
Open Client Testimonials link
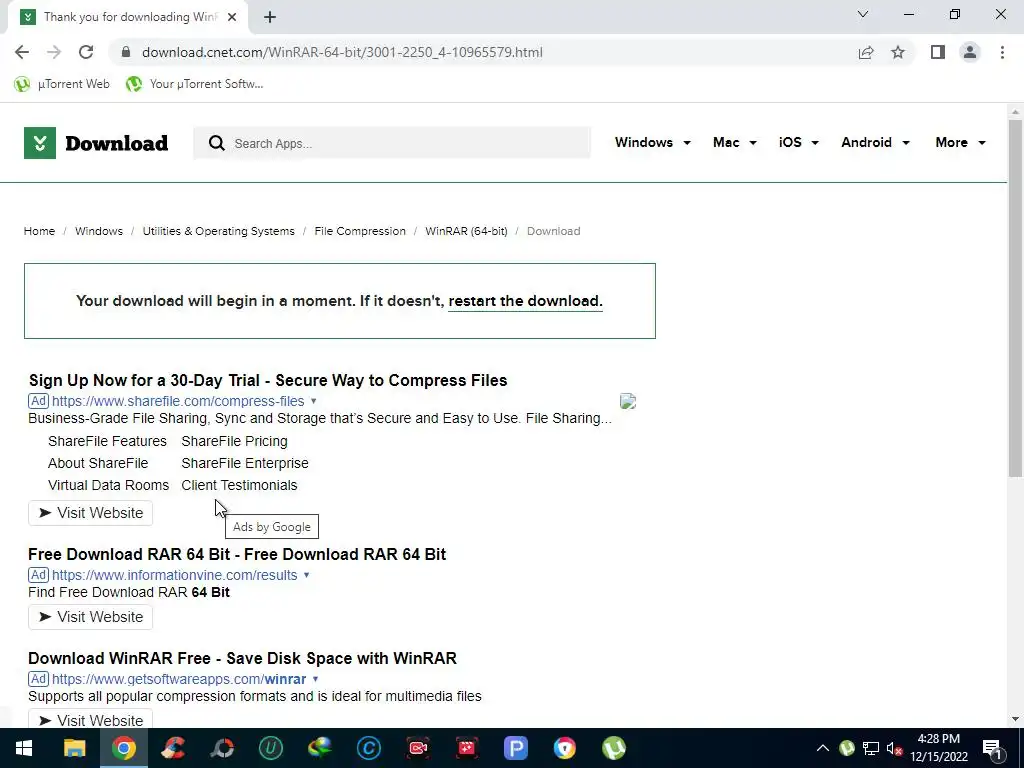(239, 485)
